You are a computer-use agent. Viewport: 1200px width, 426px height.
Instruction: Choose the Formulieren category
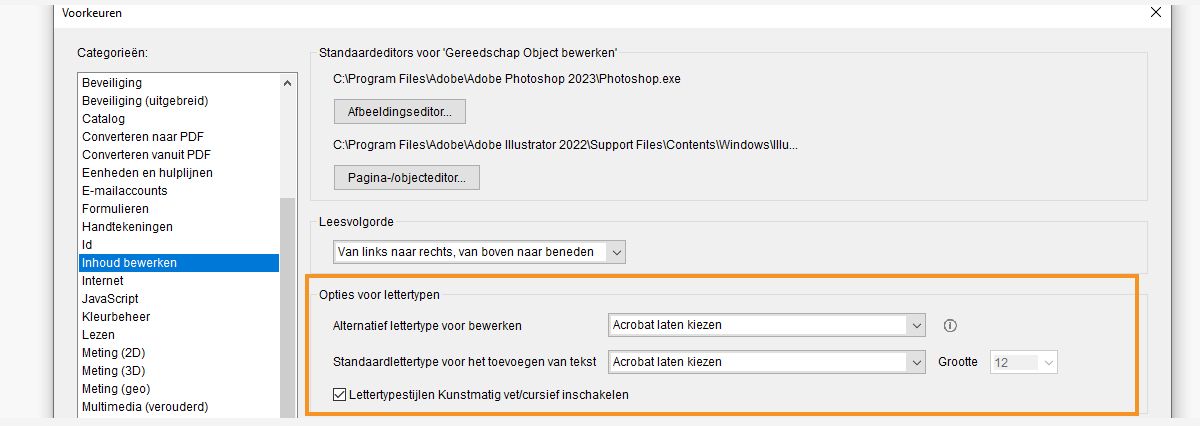pos(115,209)
